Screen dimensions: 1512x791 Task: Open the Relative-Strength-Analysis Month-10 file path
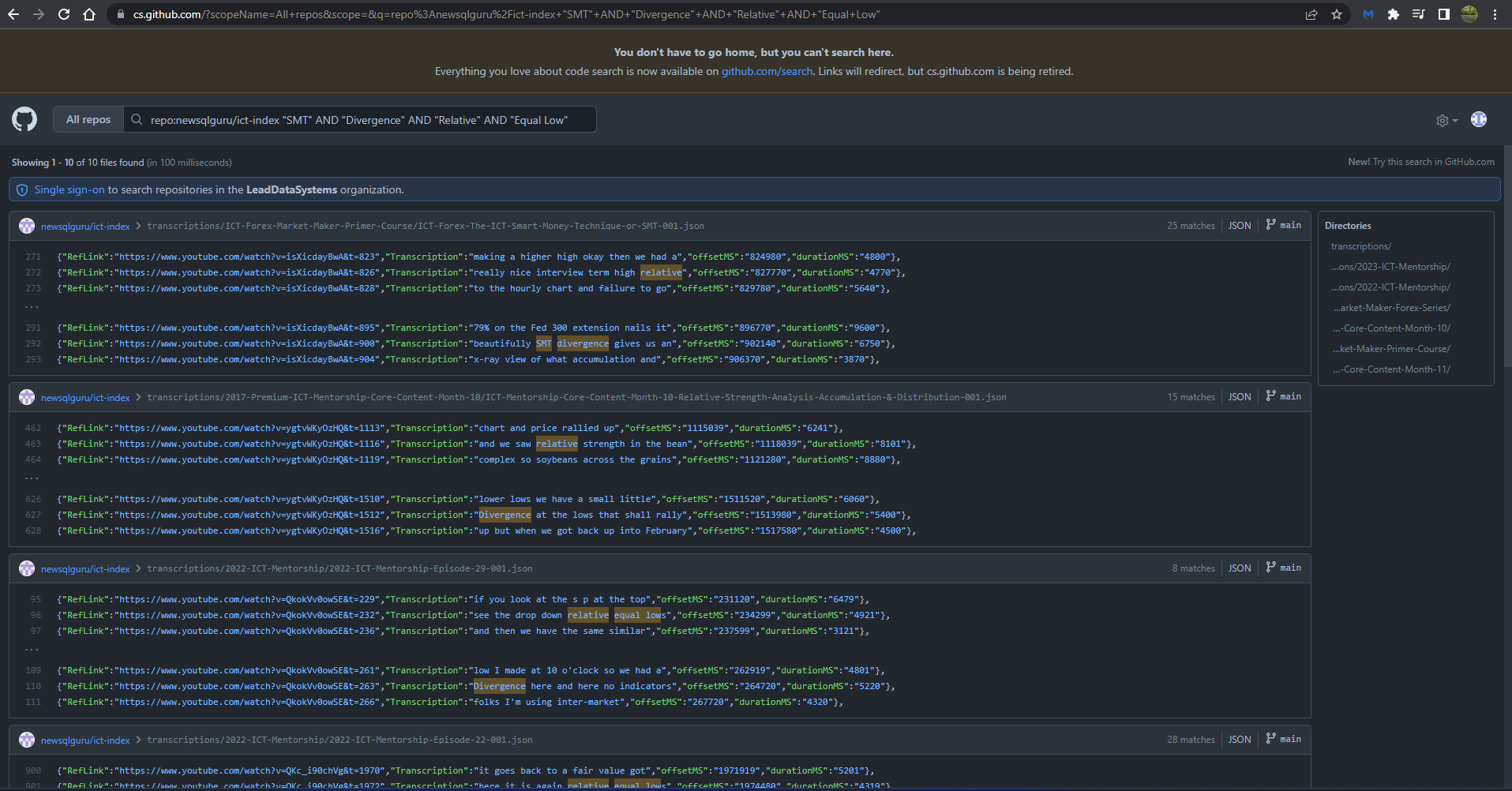pos(576,397)
